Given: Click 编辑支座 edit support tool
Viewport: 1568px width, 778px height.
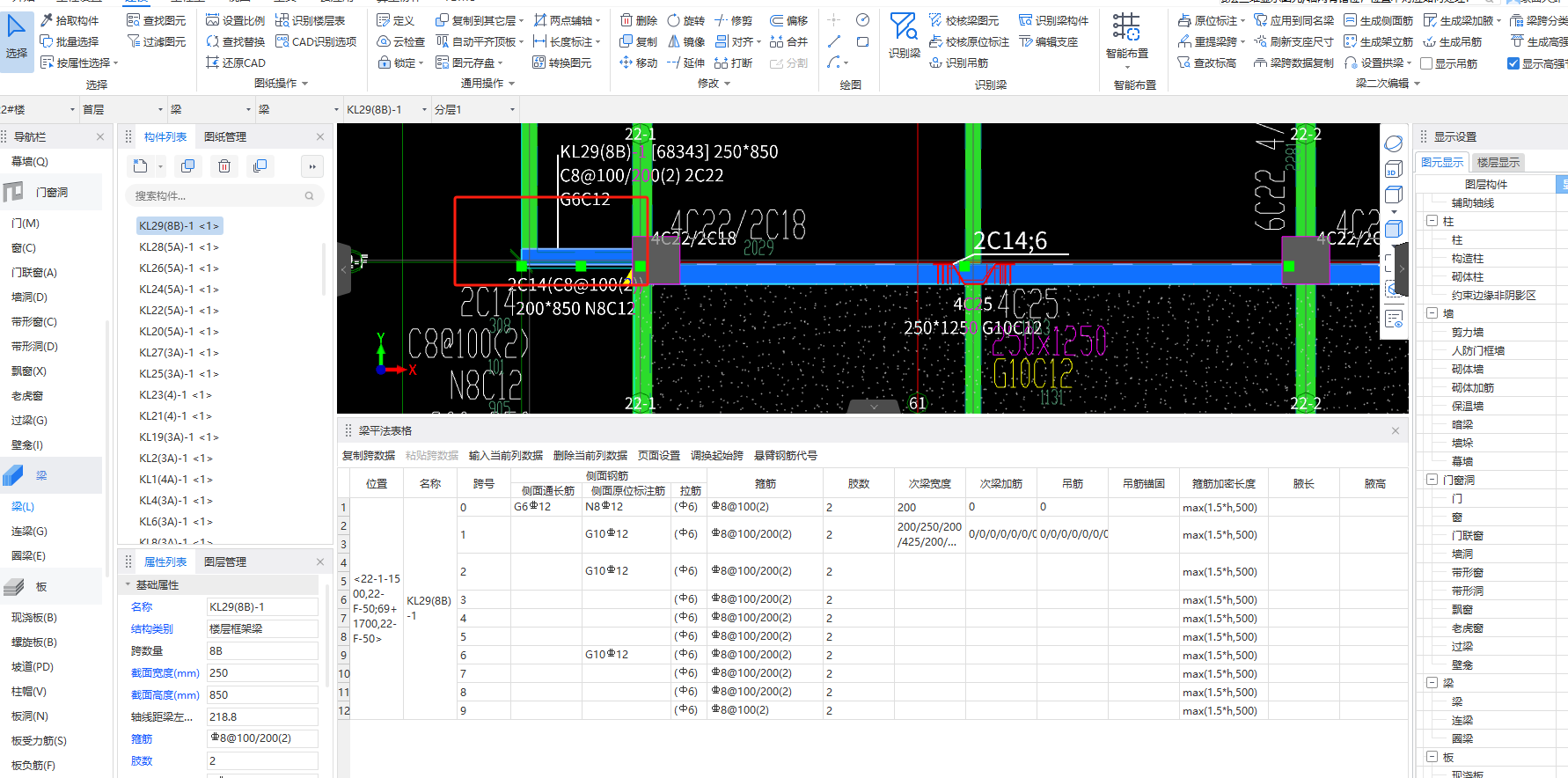Looking at the screenshot, I should click(1048, 41).
